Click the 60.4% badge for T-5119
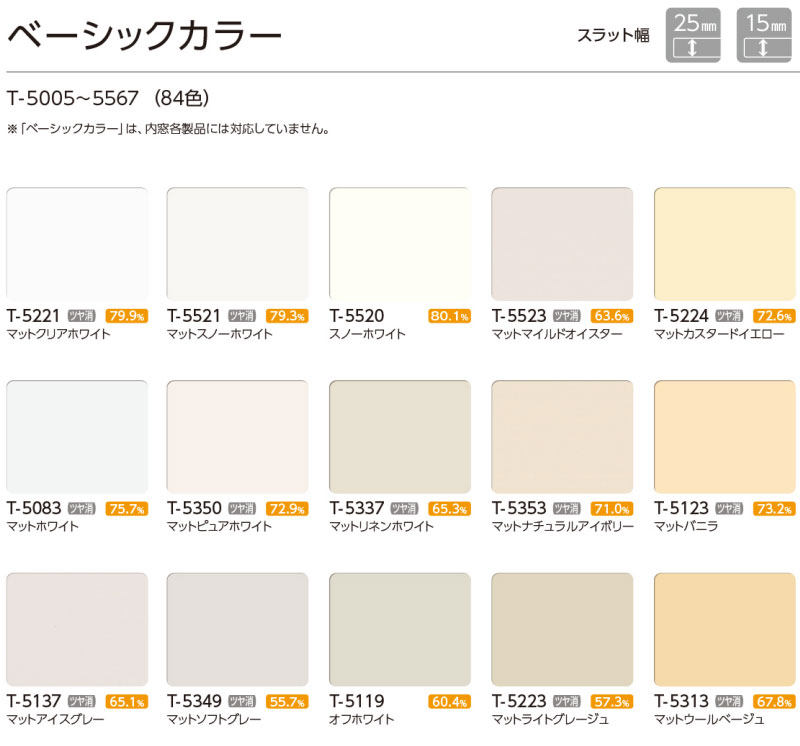Image resolution: width=800 pixels, height=746 pixels. pos(449,702)
